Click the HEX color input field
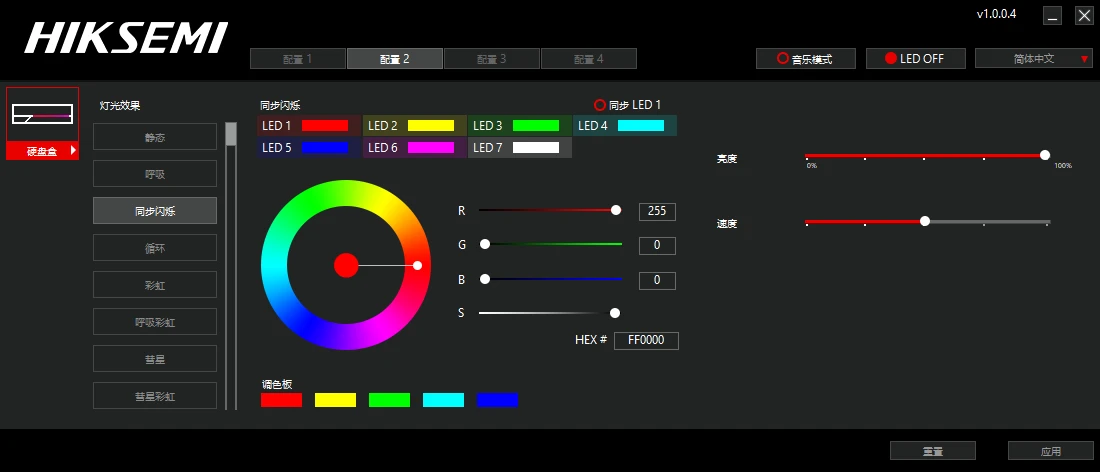Image resolution: width=1100 pixels, height=472 pixels. (x=646, y=340)
